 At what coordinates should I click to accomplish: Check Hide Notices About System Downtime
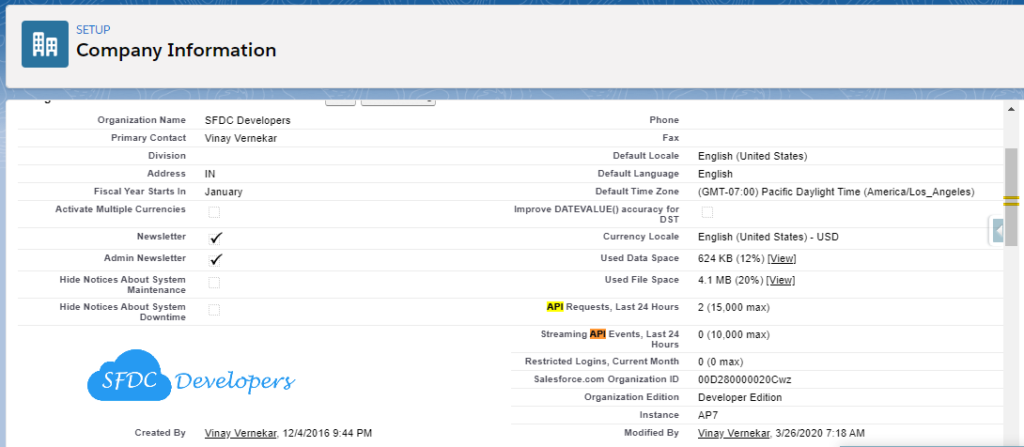point(214,310)
